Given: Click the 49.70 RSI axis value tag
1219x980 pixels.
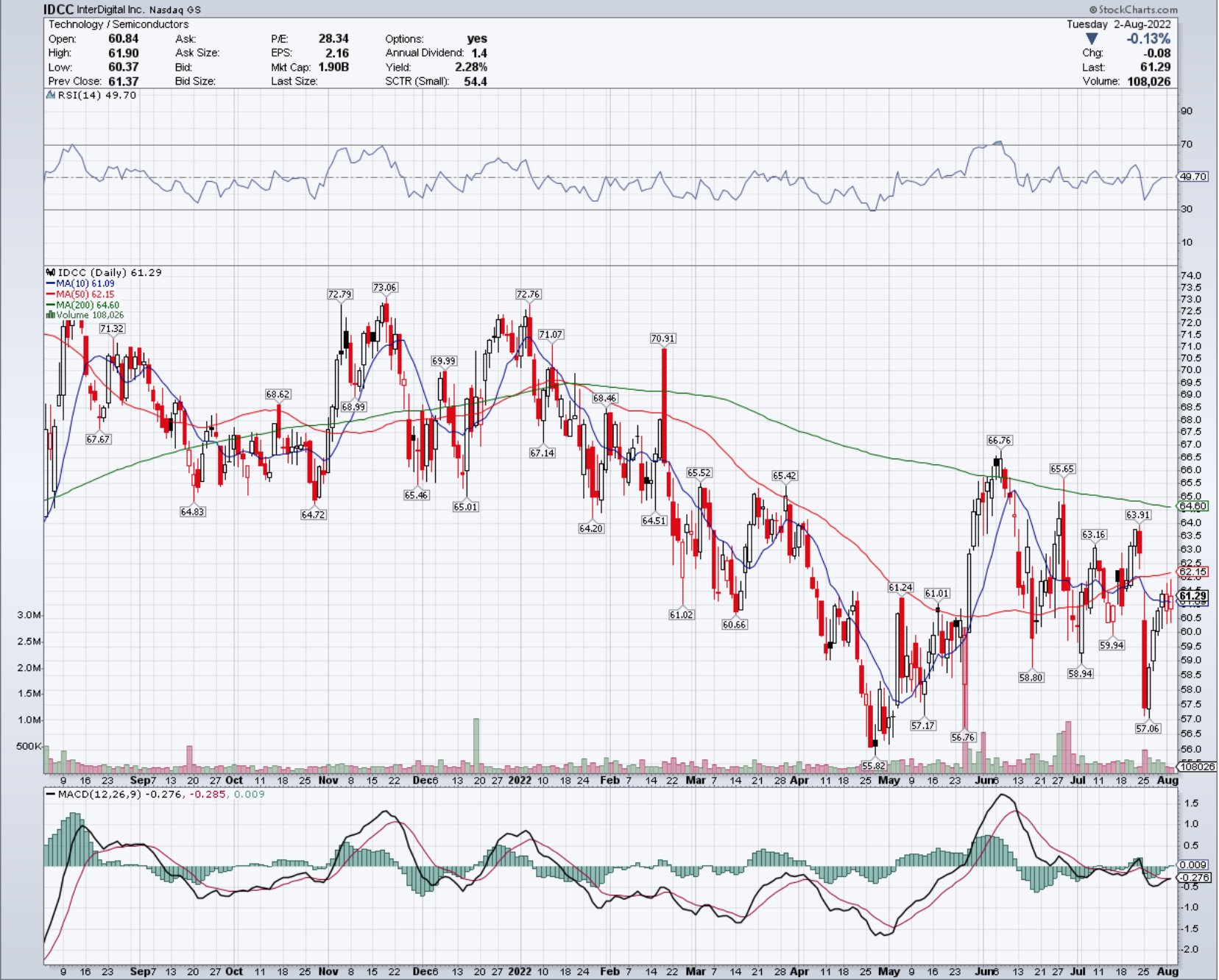Looking at the screenshot, I should [1193, 177].
